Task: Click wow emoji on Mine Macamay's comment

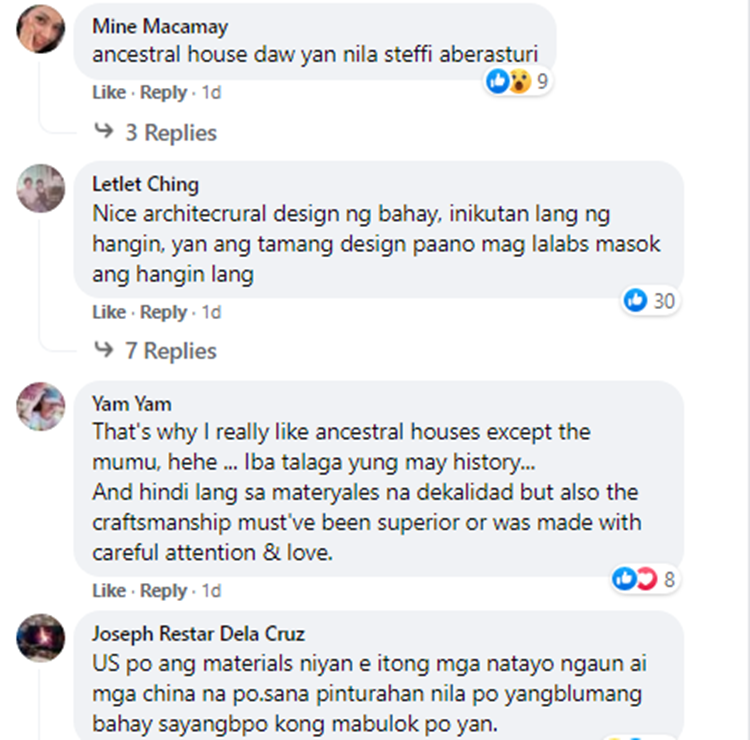Action: (x=519, y=81)
